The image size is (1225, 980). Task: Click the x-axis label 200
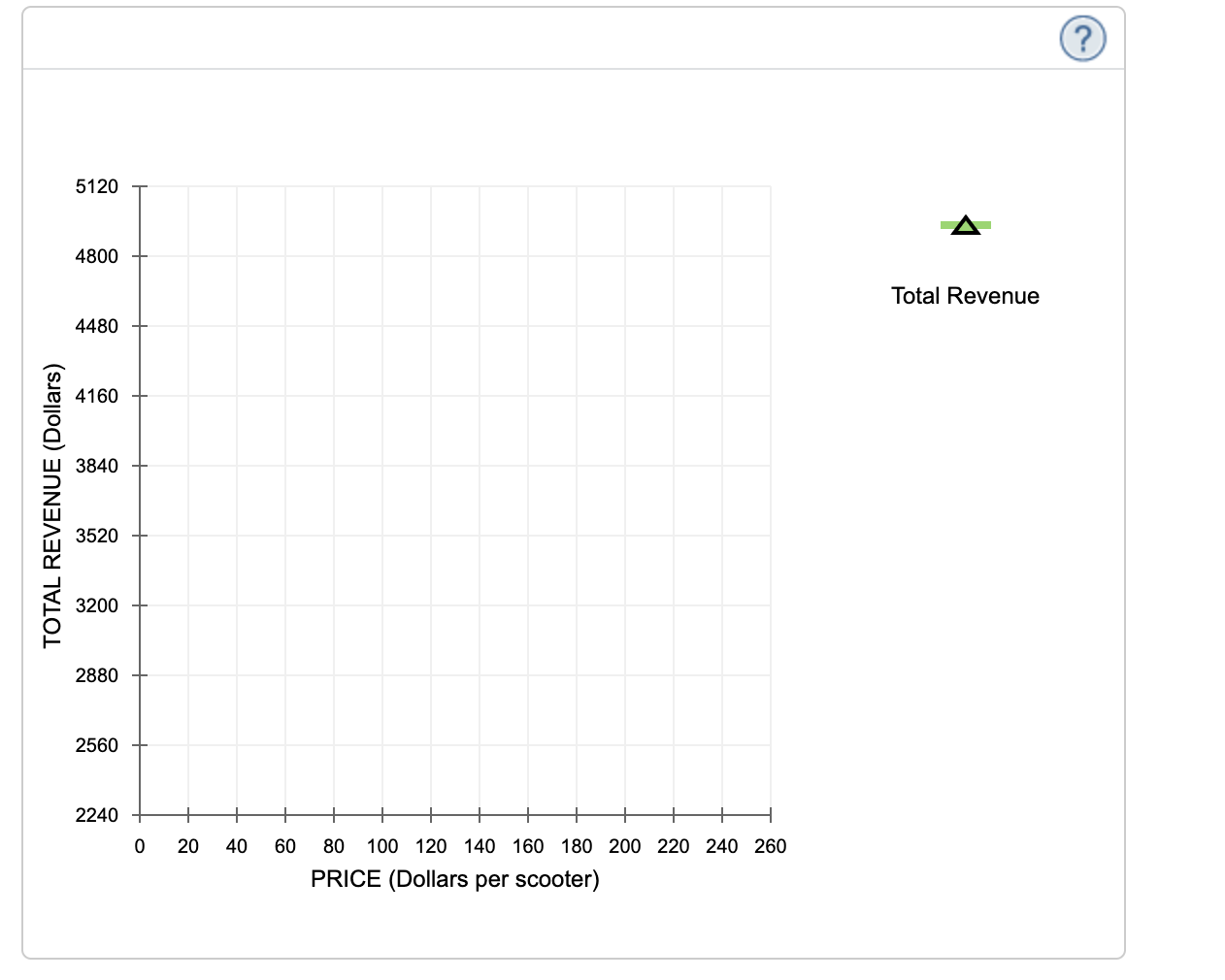[625, 846]
